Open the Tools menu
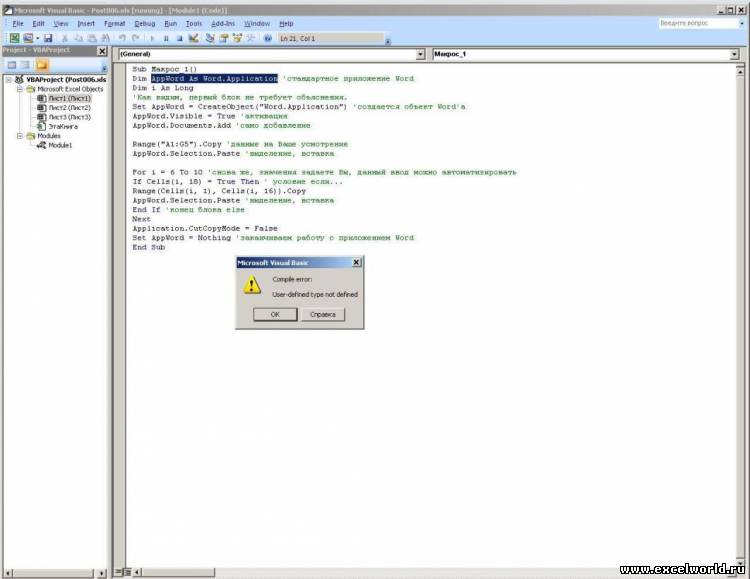This screenshot has height=579, width=750. (194, 23)
